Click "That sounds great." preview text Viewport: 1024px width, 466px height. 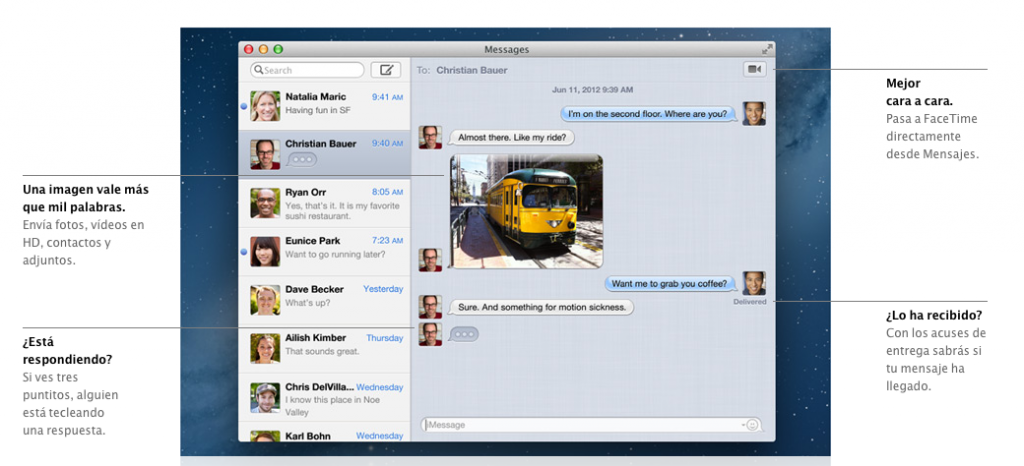pos(323,351)
